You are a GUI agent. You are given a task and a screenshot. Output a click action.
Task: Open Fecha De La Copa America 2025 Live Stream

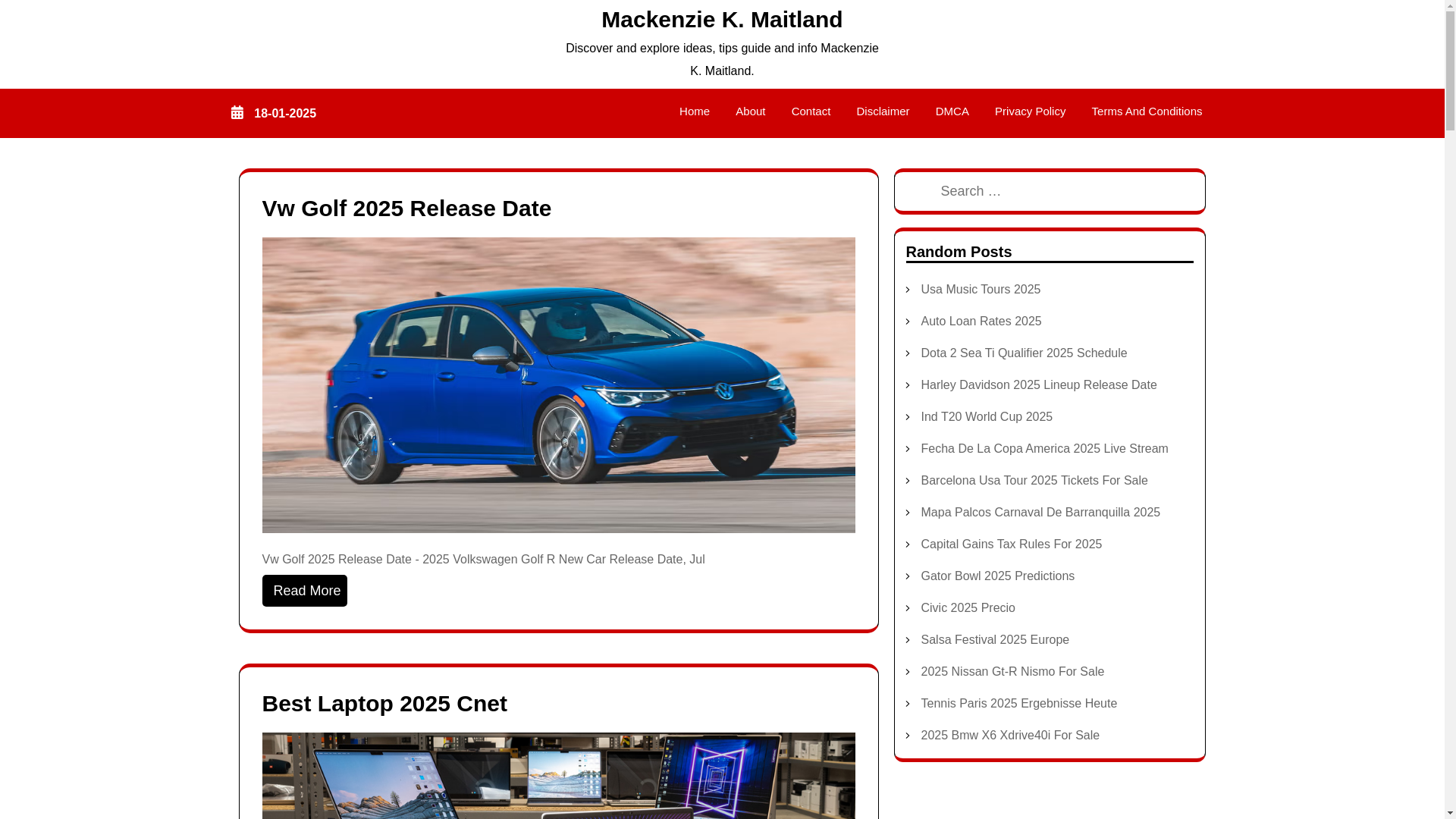point(1043,449)
